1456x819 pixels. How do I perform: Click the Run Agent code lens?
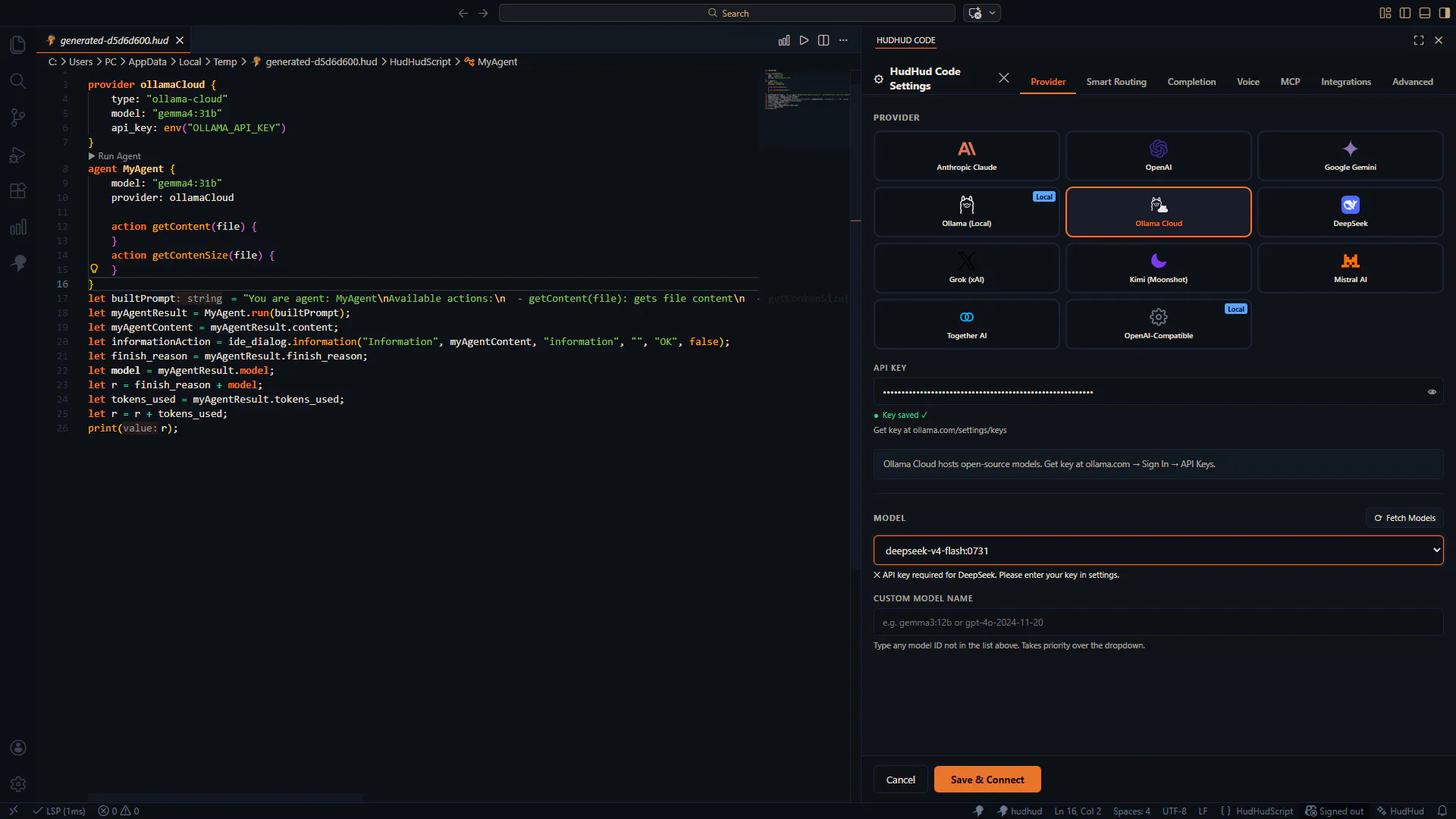(115, 156)
